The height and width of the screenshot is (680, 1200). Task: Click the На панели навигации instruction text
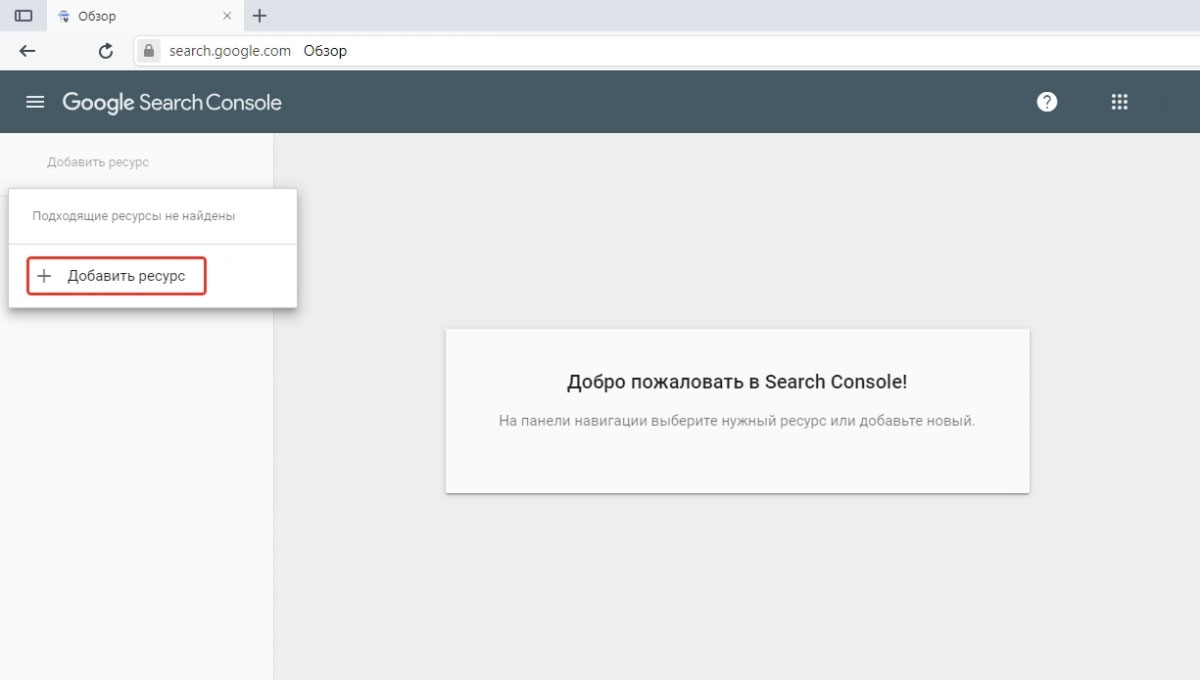[x=737, y=421]
